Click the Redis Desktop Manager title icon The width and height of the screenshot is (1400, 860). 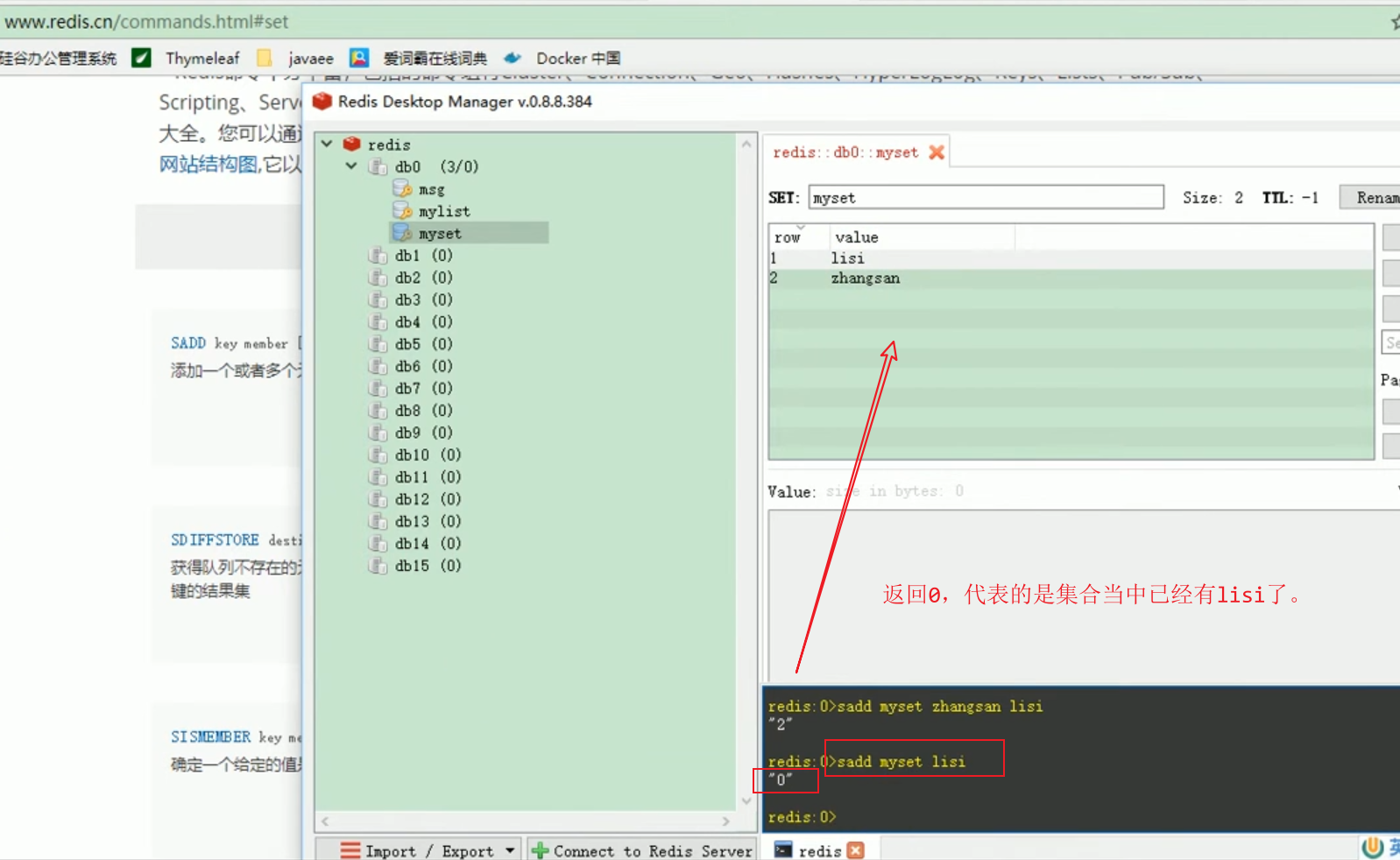322,102
